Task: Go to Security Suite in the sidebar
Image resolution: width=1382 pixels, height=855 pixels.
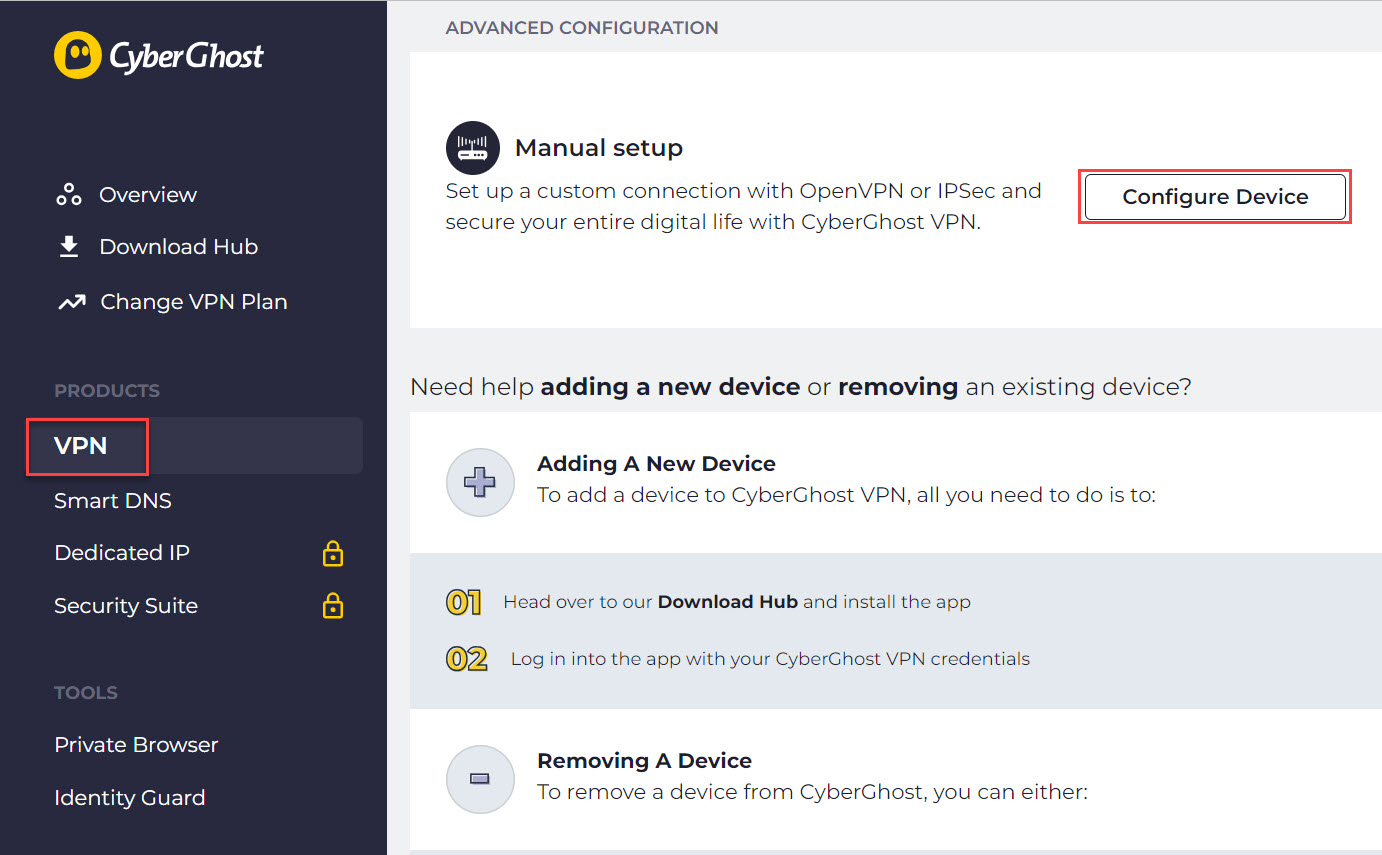Action: [x=126, y=606]
